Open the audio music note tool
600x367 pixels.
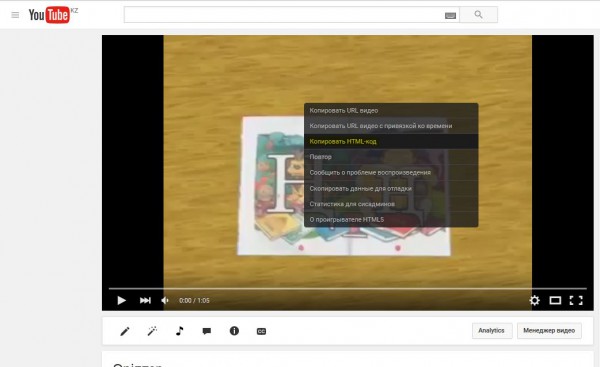point(179,331)
